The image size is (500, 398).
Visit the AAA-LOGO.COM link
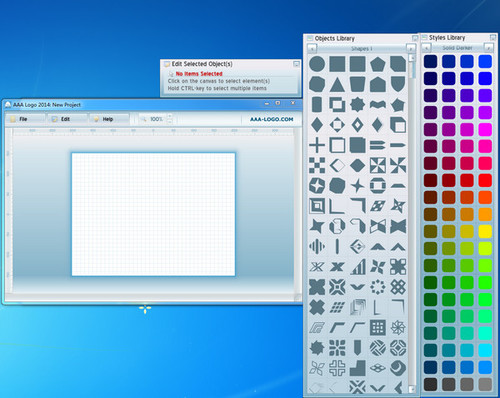(x=272, y=119)
